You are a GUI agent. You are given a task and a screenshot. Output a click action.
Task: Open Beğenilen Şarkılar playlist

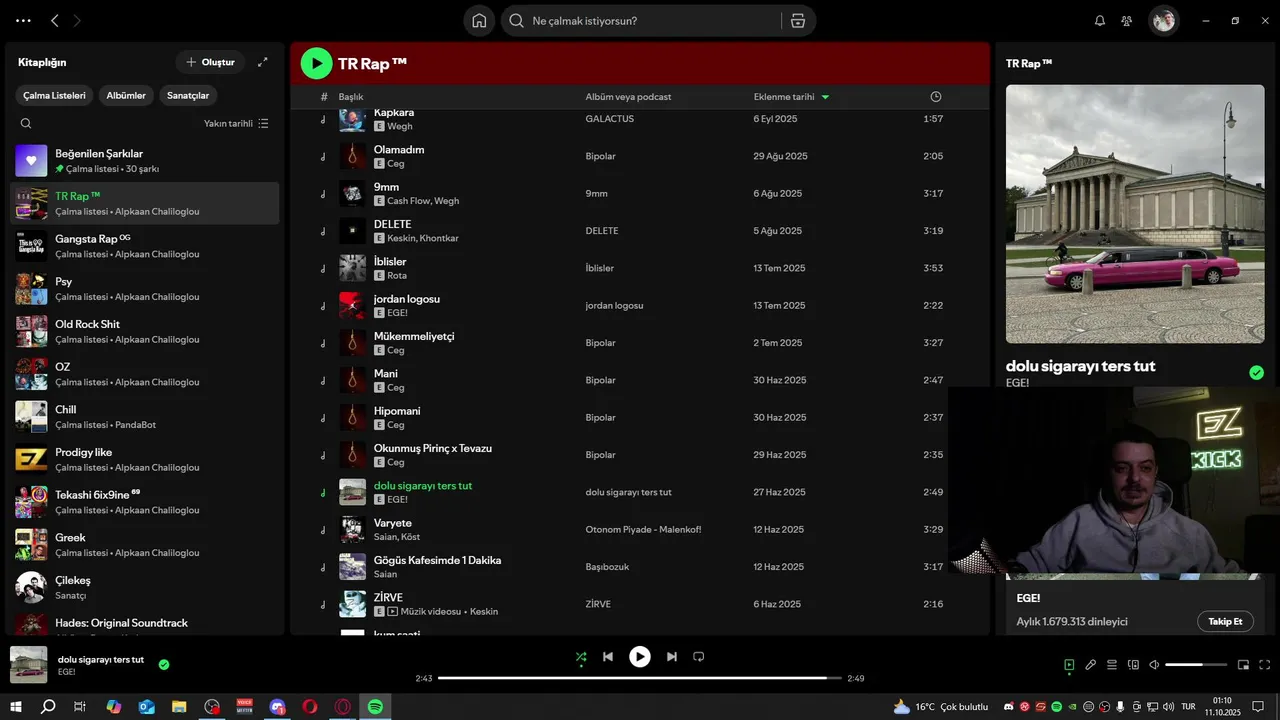click(x=145, y=160)
